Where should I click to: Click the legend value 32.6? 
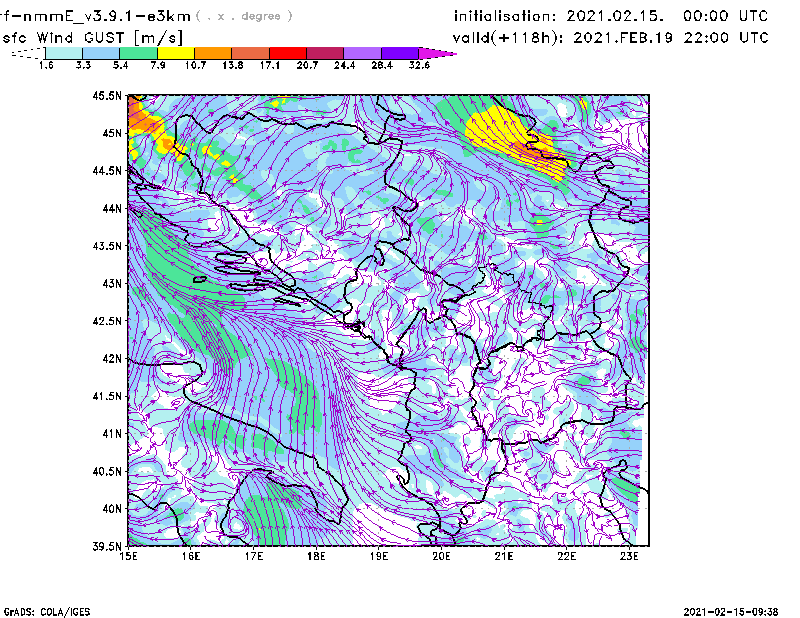tap(419, 65)
